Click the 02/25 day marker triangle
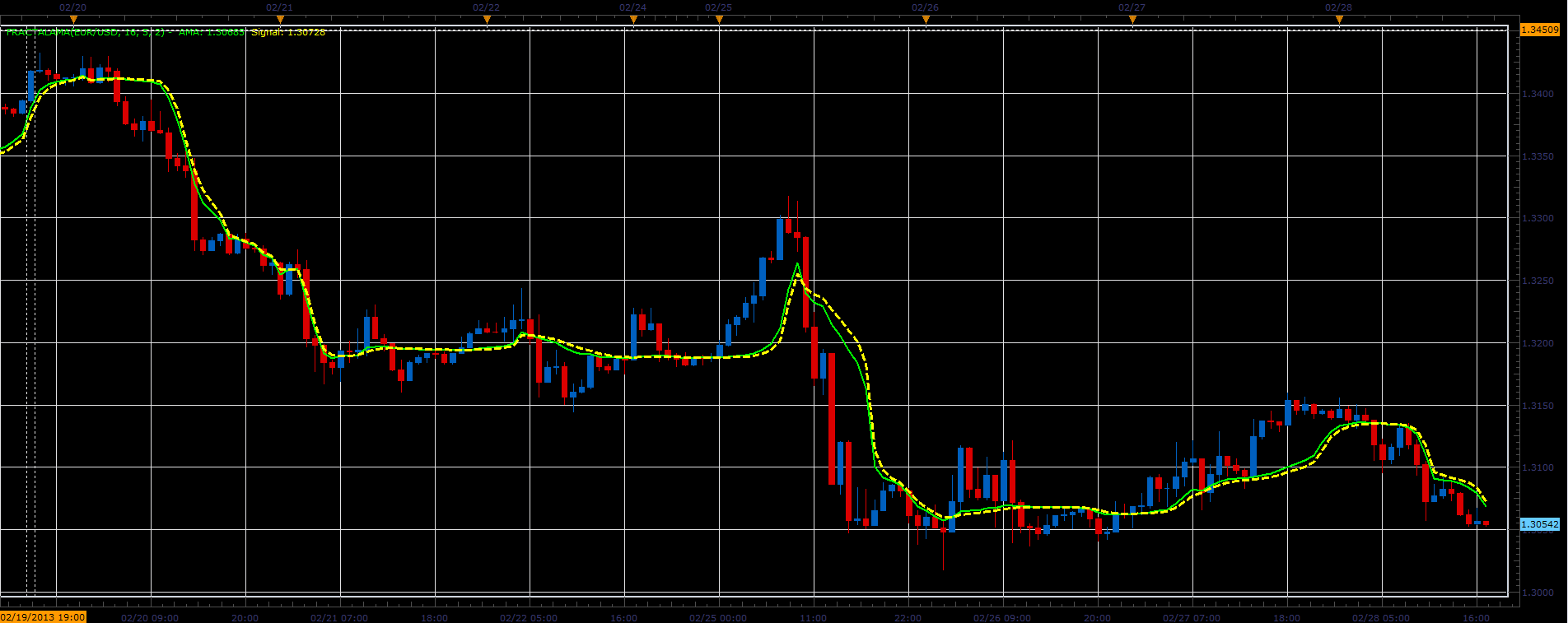Viewport: 1568px width, 623px height. pyautogui.click(x=719, y=19)
